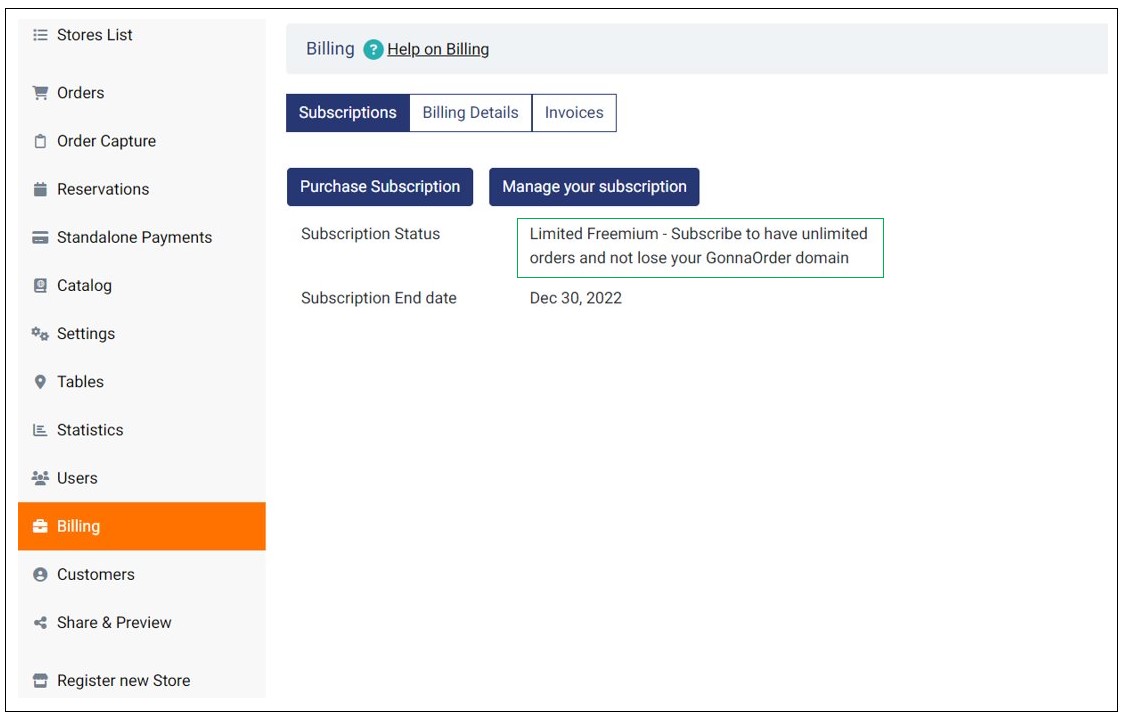
Task: Select the highlighted Billing menu item
Action: click(x=142, y=526)
